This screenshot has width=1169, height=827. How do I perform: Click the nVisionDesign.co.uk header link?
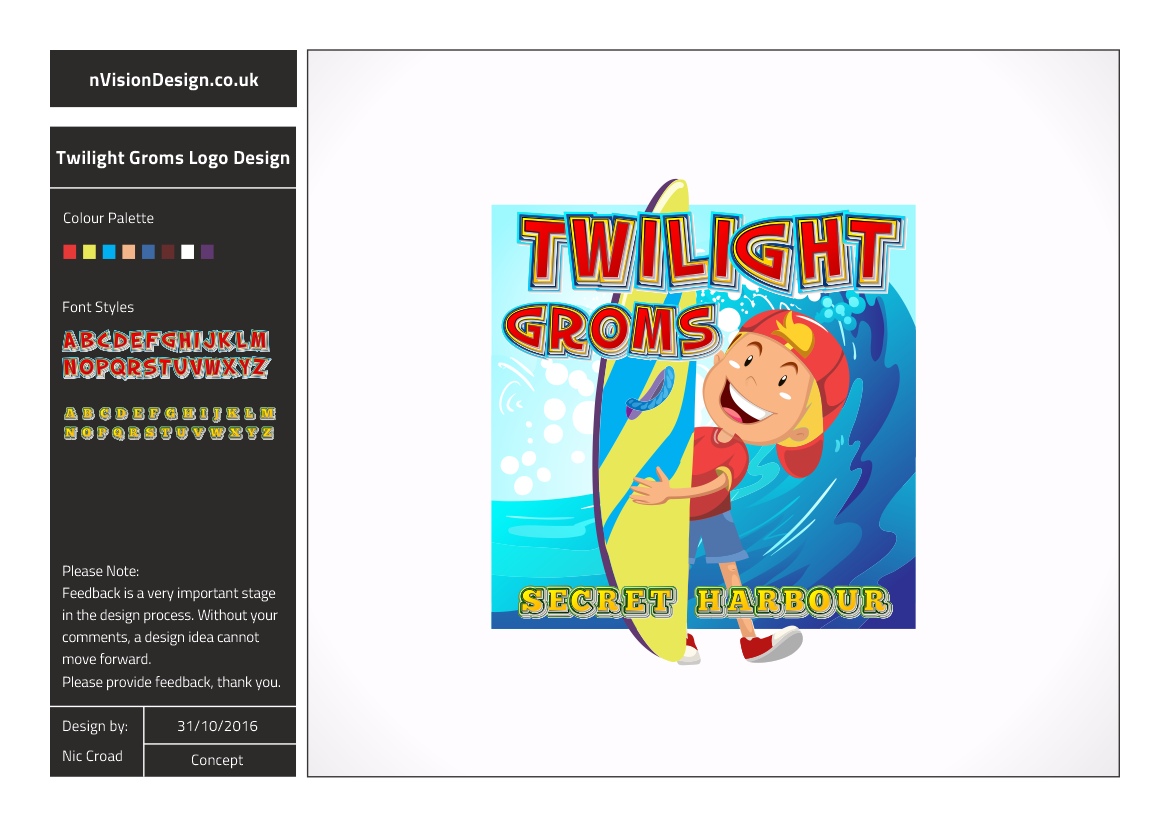pos(173,80)
